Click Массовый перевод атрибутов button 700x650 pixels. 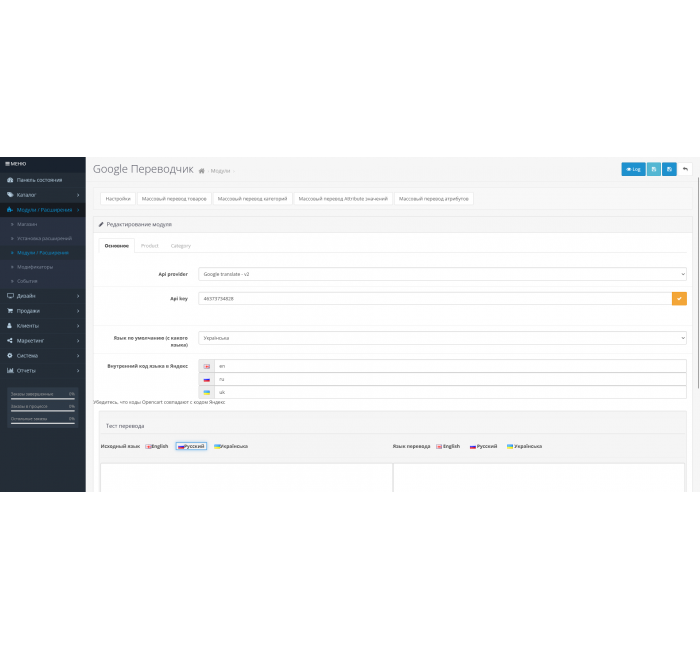pyautogui.click(x=434, y=199)
